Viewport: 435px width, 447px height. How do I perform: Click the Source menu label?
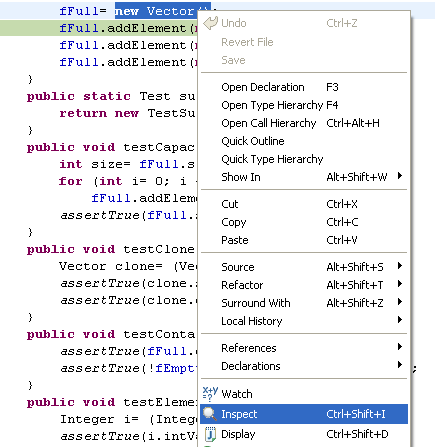[238, 267]
